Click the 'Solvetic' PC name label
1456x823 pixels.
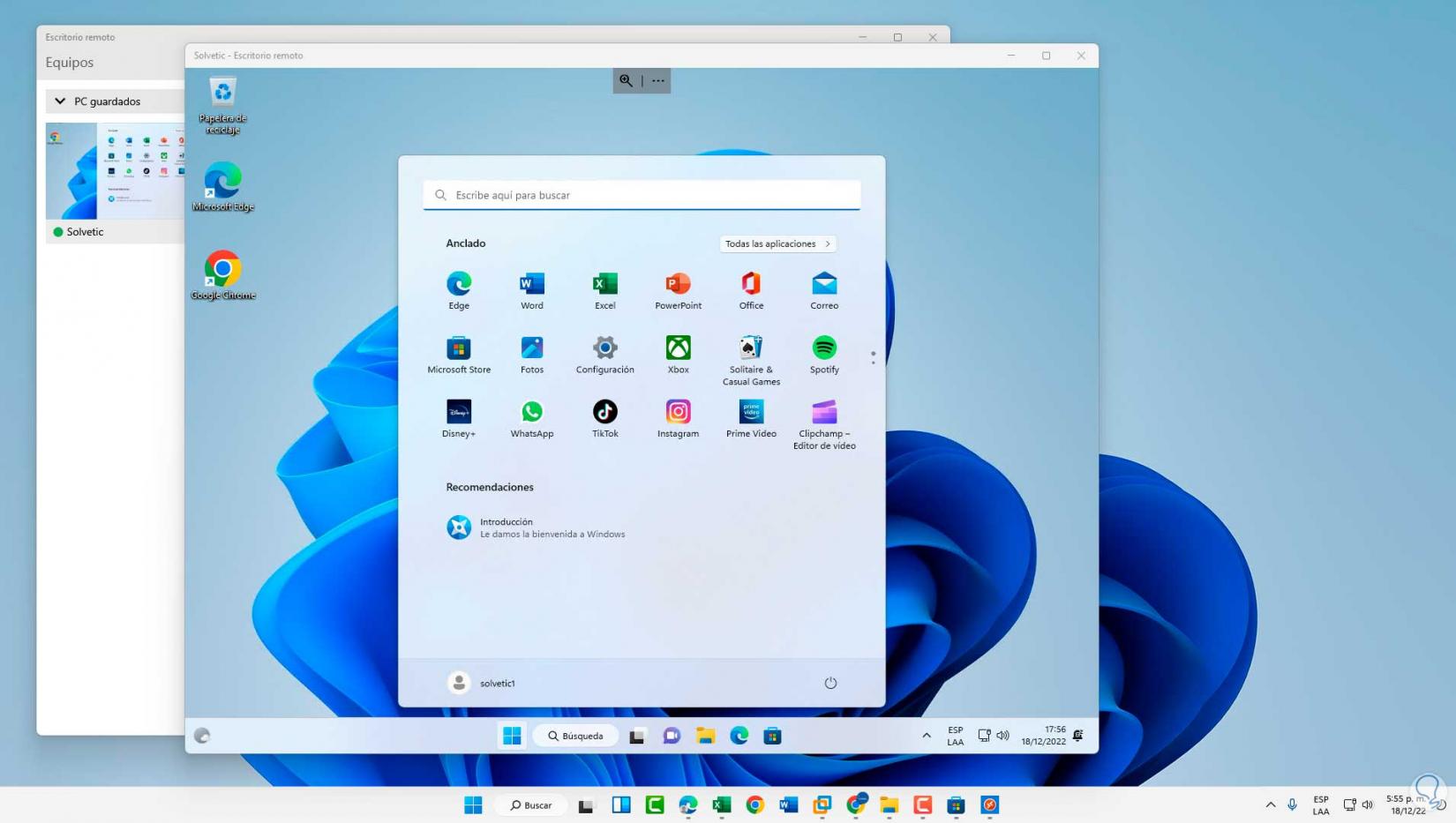(x=85, y=232)
